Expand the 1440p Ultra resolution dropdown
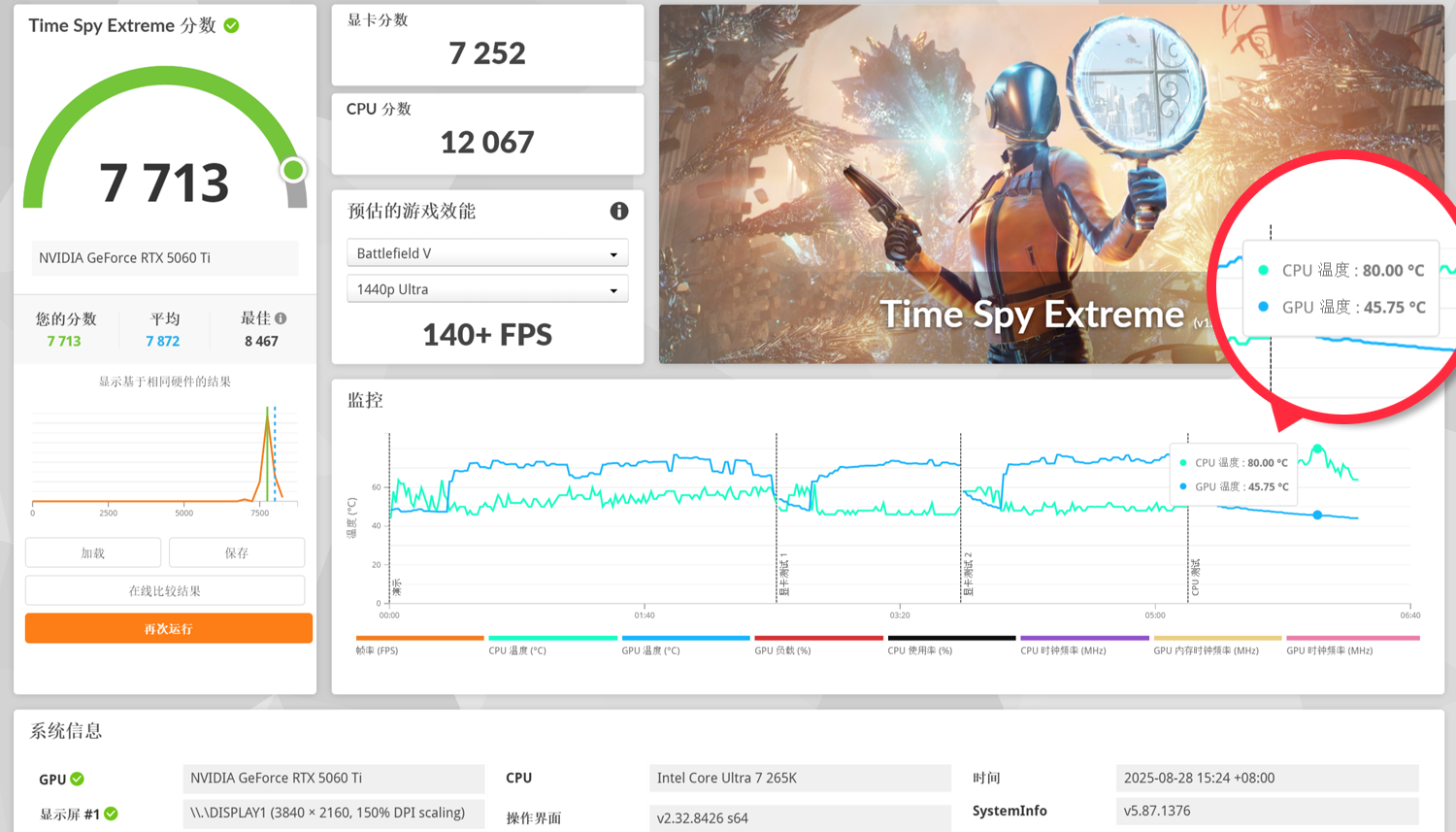Image resolution: width=1456 pixels, height=832 pixels. tap(487, 289)
